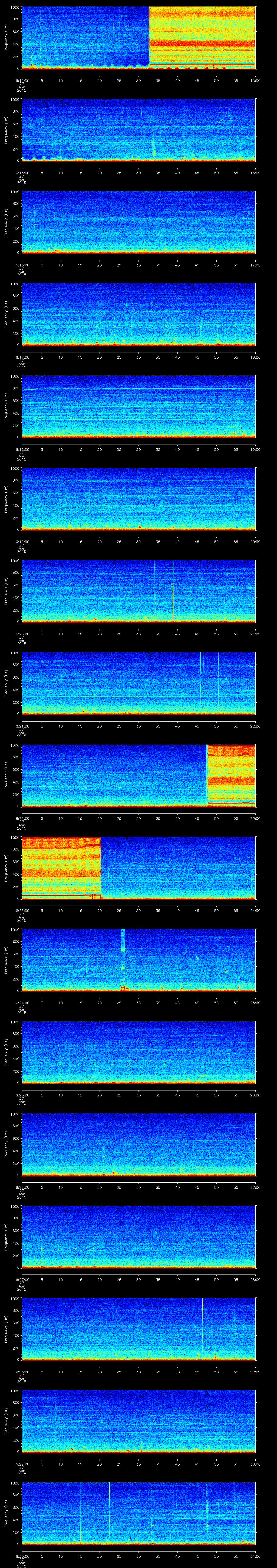Click the '6:23:00' time label
277x1568 pixels.
coord(22,910)
